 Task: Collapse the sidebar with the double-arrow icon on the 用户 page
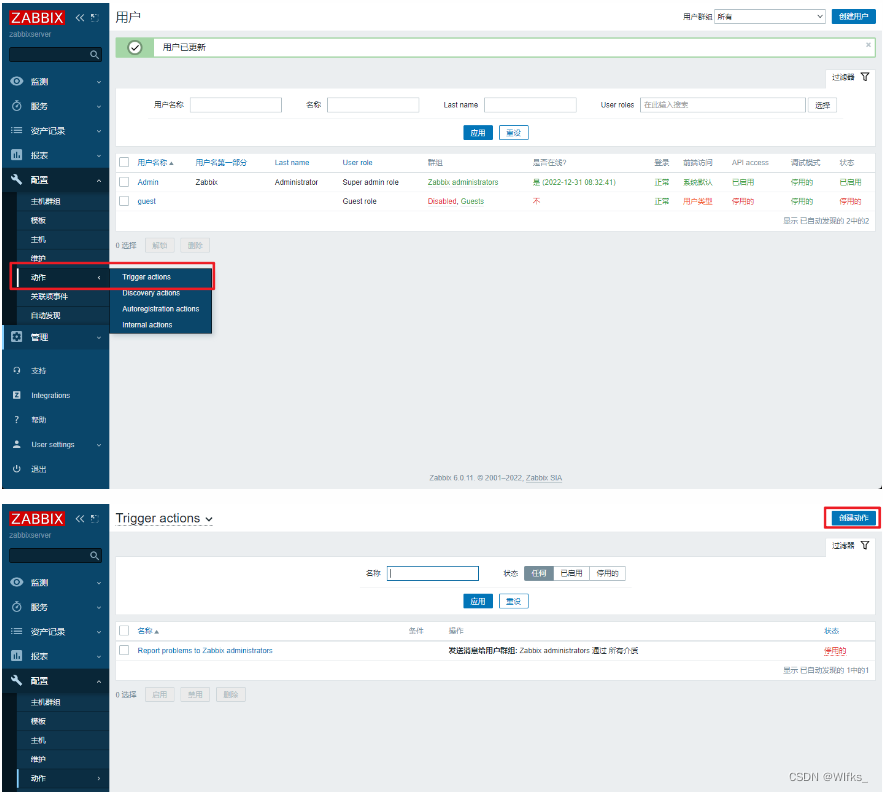[x=80, y=17]
